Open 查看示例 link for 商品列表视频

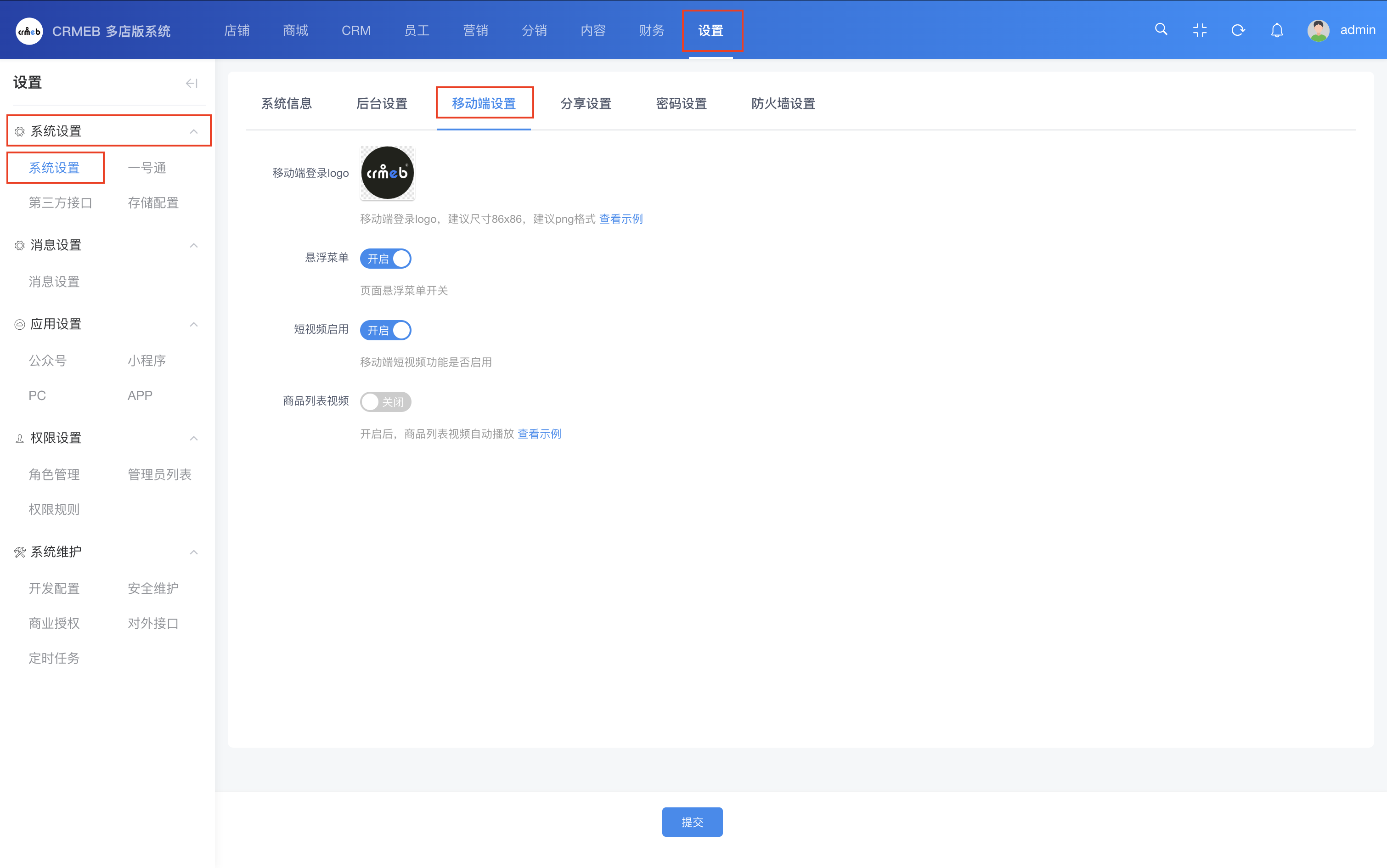tap(540, 434)
